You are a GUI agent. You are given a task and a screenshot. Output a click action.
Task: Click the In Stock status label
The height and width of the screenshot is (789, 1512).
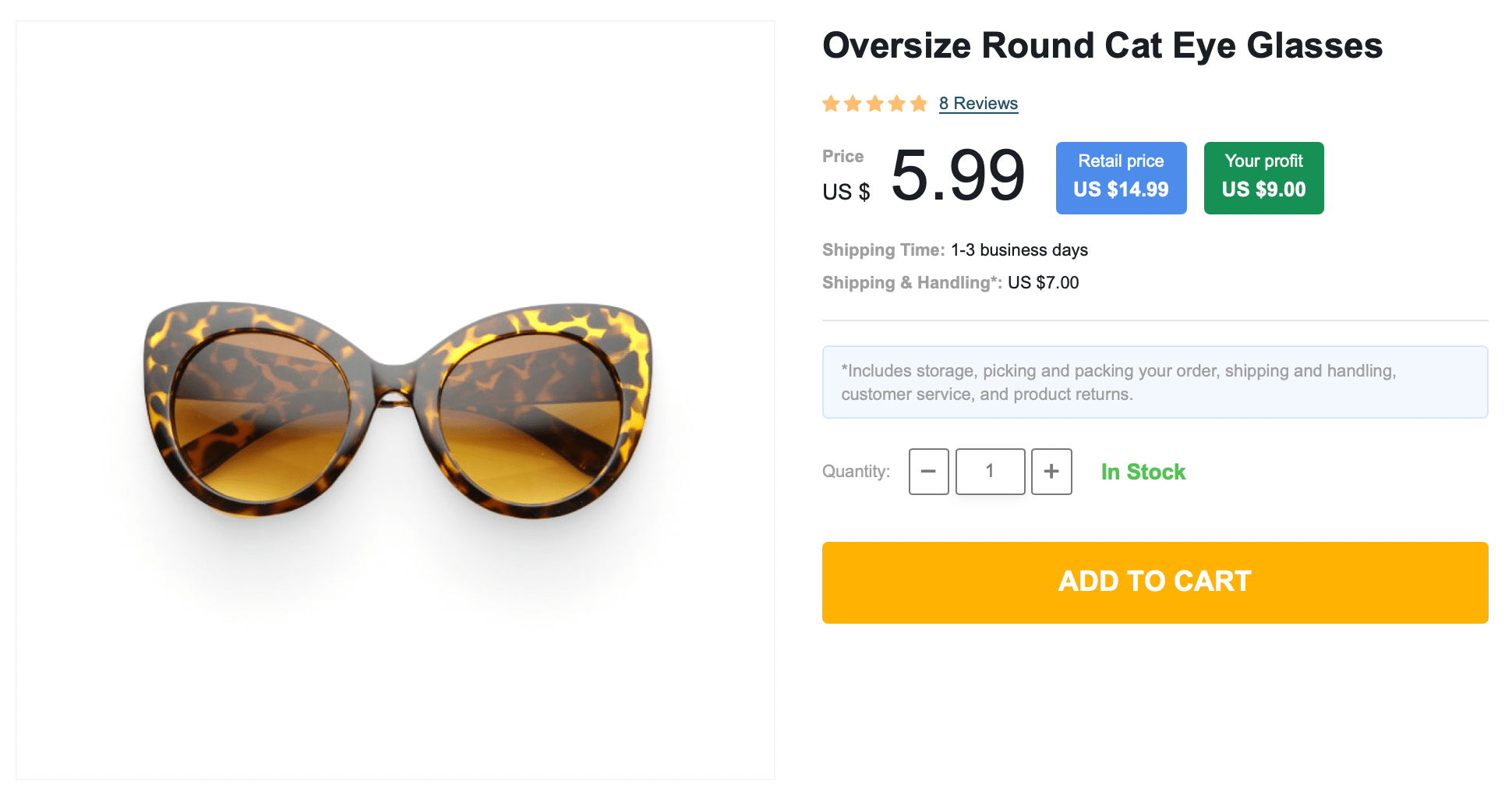[1143, 472]
